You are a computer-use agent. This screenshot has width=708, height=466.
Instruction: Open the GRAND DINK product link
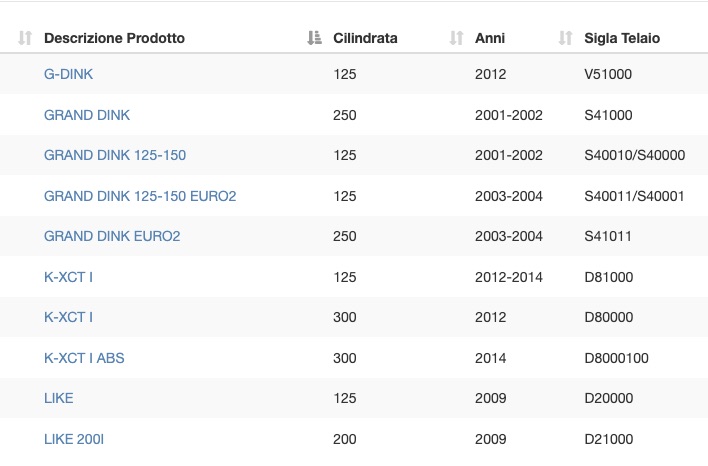tap(87, 115)
